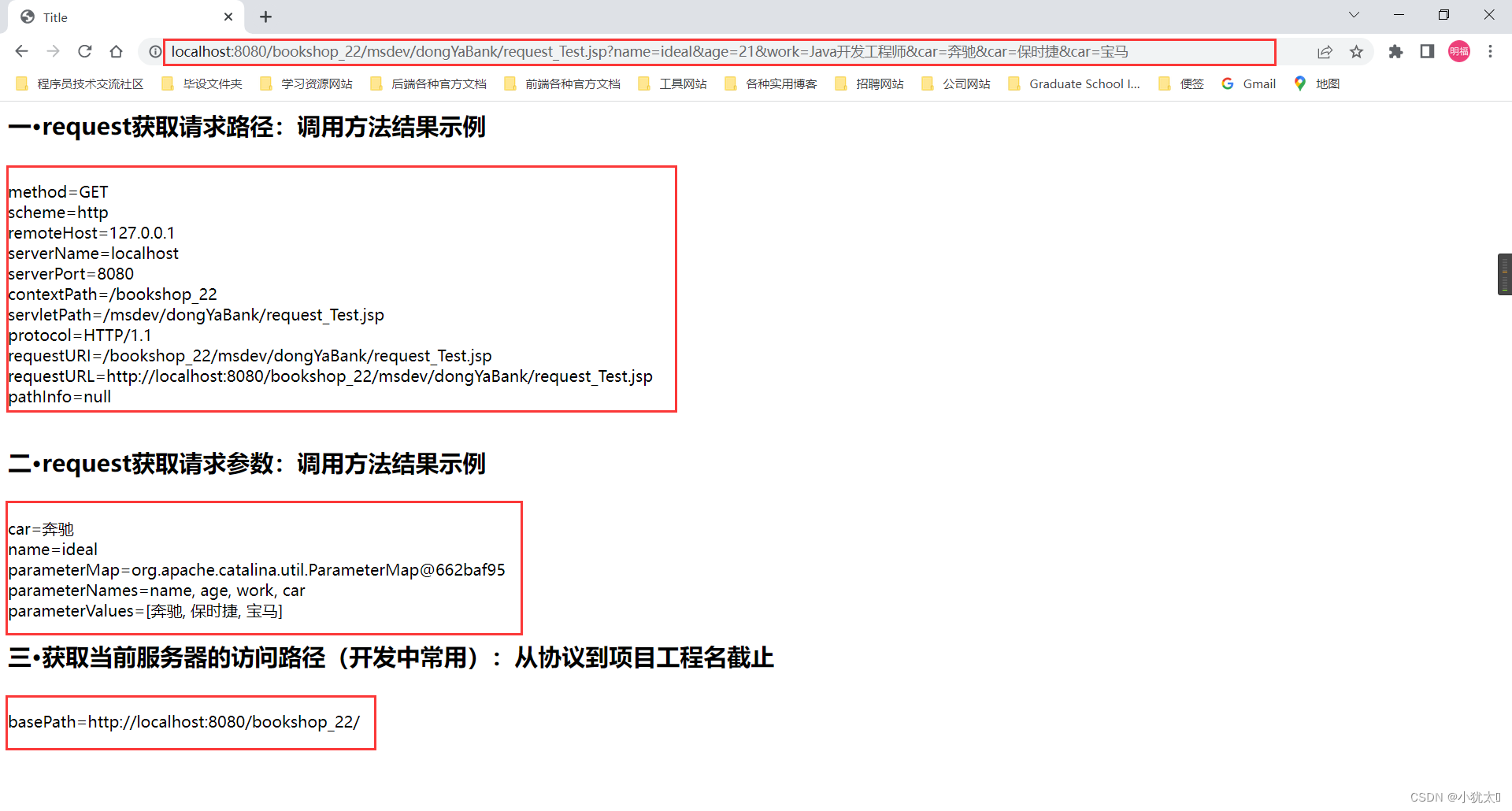This screenshot has height=811, width=1512.
Task: Click the servletPath line
Action: [x=196, y=315]
